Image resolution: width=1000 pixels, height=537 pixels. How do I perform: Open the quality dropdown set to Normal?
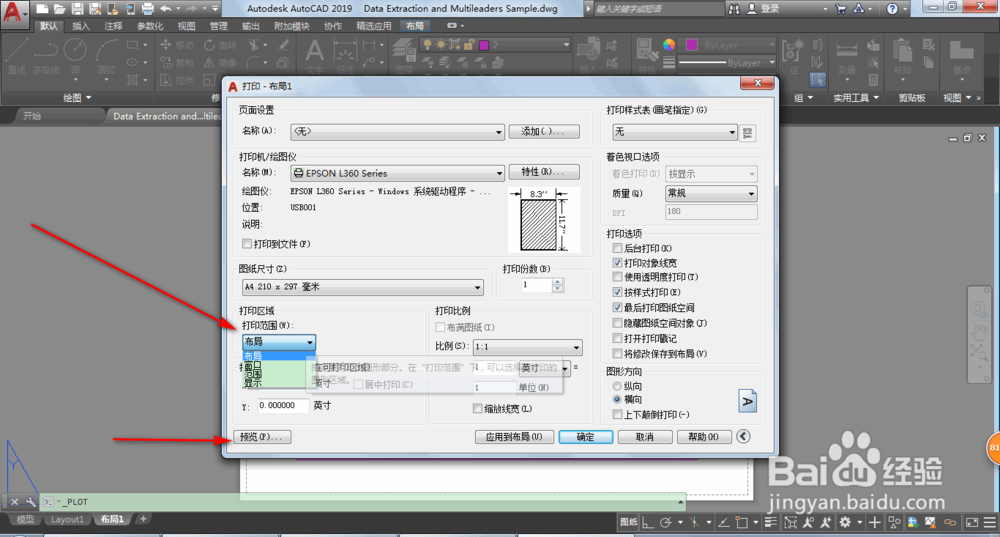[x=711, y=193]
